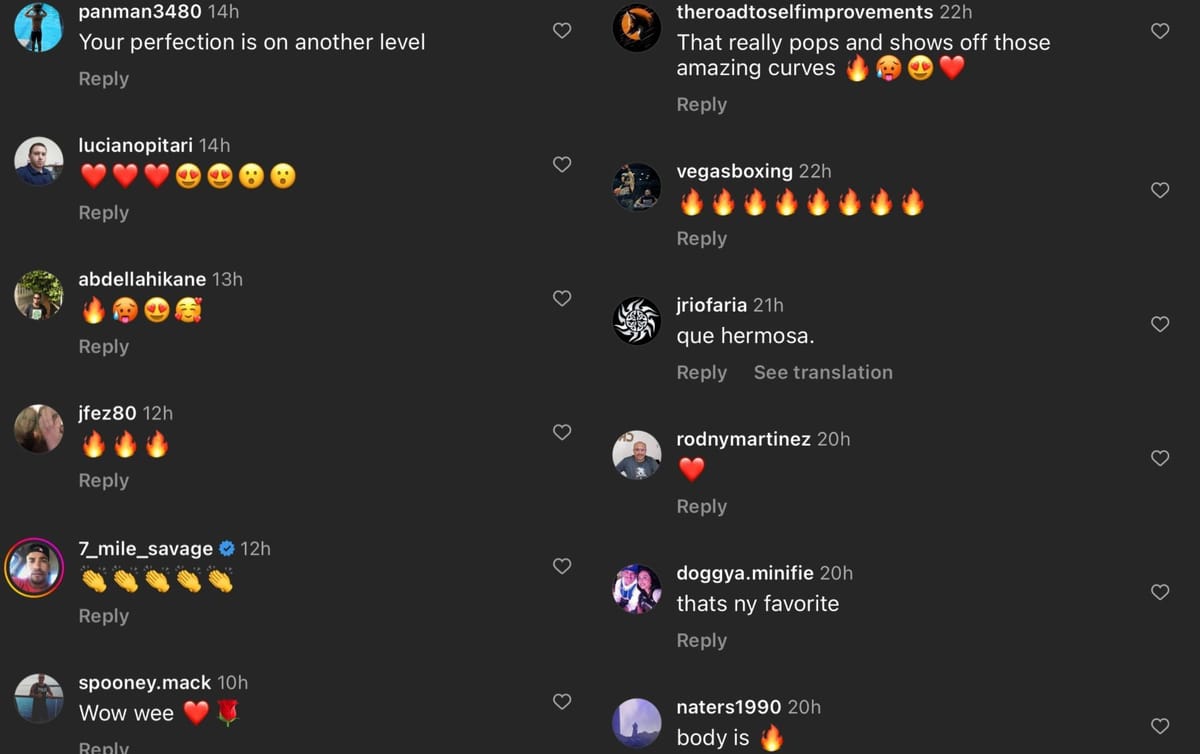Reply to panman3480's comment

[104, 79]
